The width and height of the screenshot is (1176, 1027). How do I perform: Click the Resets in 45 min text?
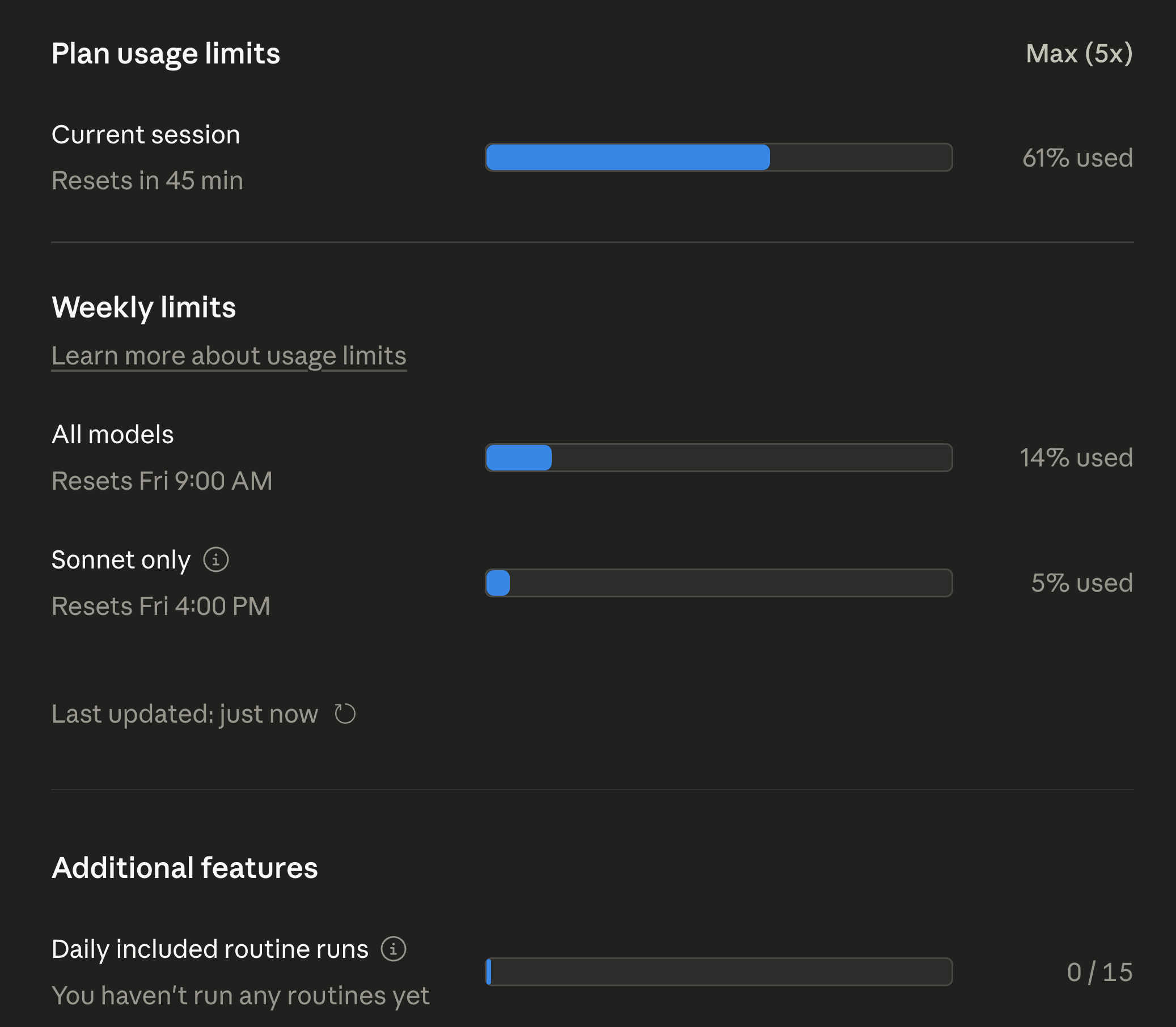[147, 181]
